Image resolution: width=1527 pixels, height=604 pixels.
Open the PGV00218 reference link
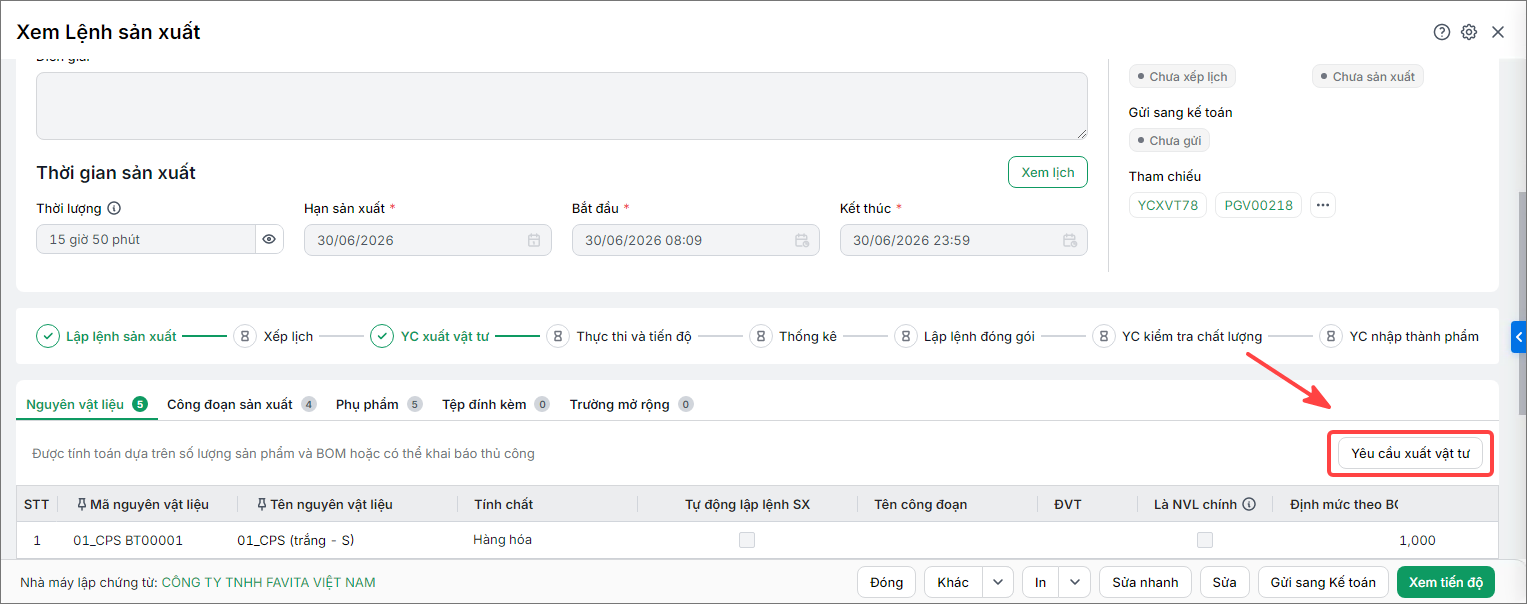click(x=1258, y=205)
